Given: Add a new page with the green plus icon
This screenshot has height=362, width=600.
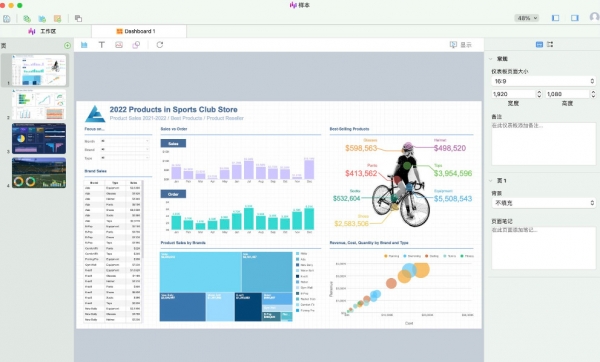Looking at the screenshot, I should [67, 46].
